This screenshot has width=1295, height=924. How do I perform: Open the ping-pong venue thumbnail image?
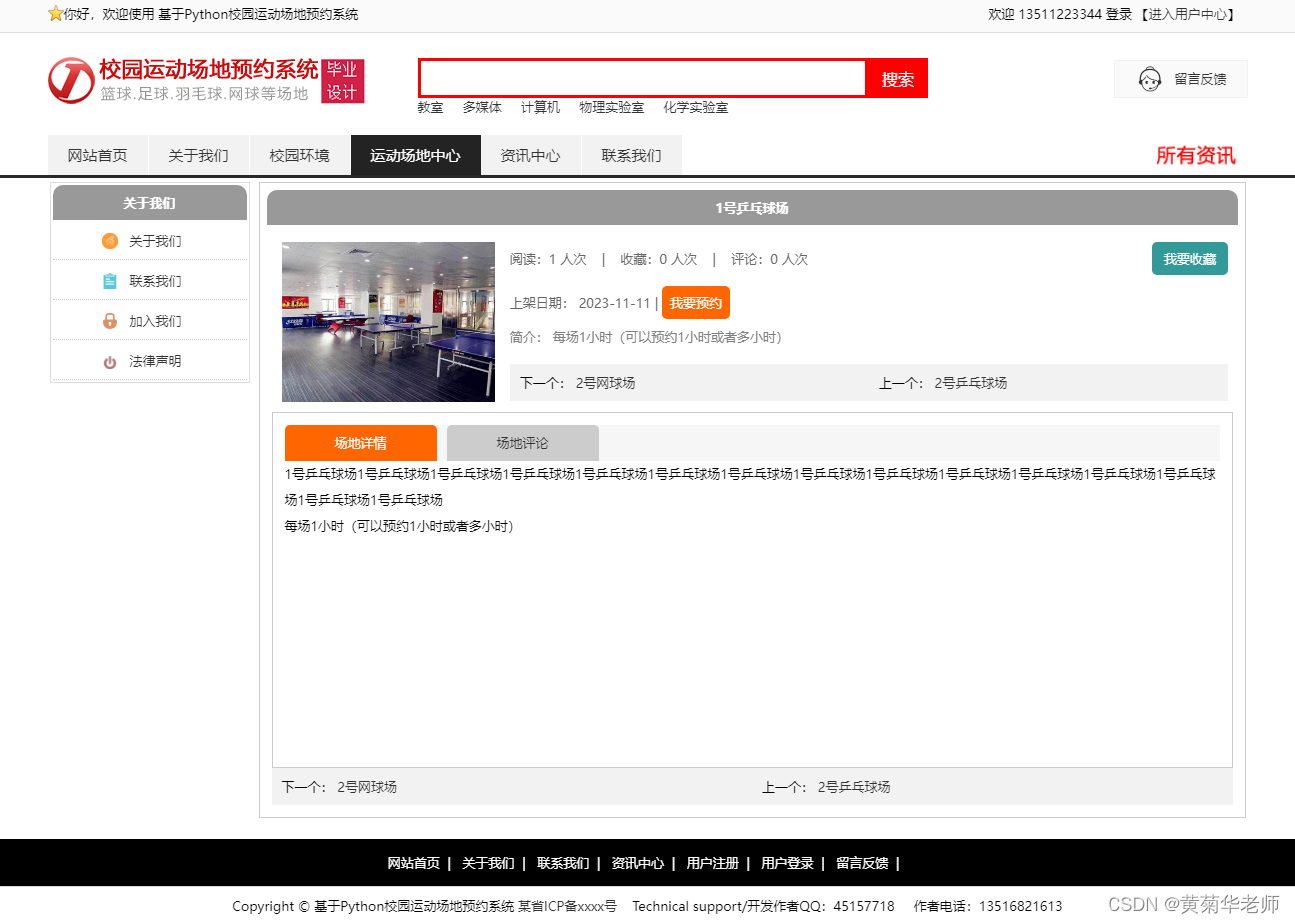(x=388, y=322)
